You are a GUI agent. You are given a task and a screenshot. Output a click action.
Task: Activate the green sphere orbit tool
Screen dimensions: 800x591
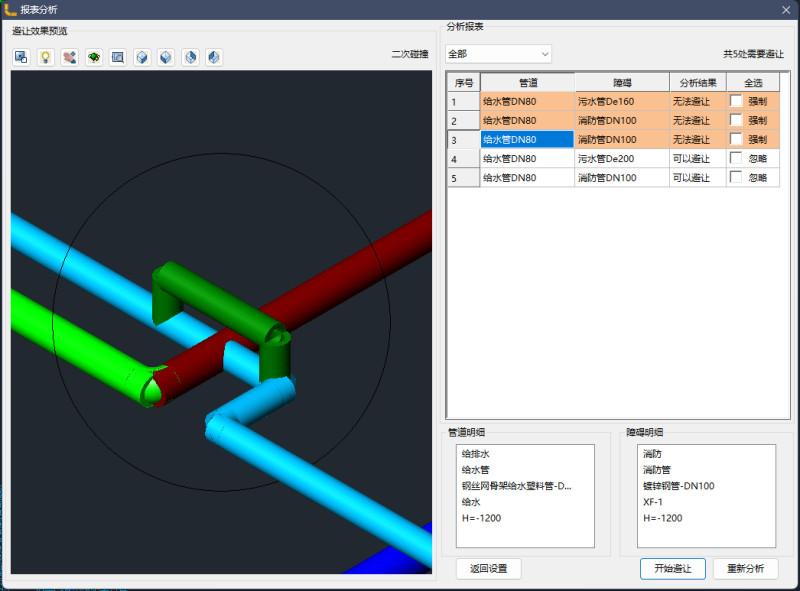(x=94, y=57)
